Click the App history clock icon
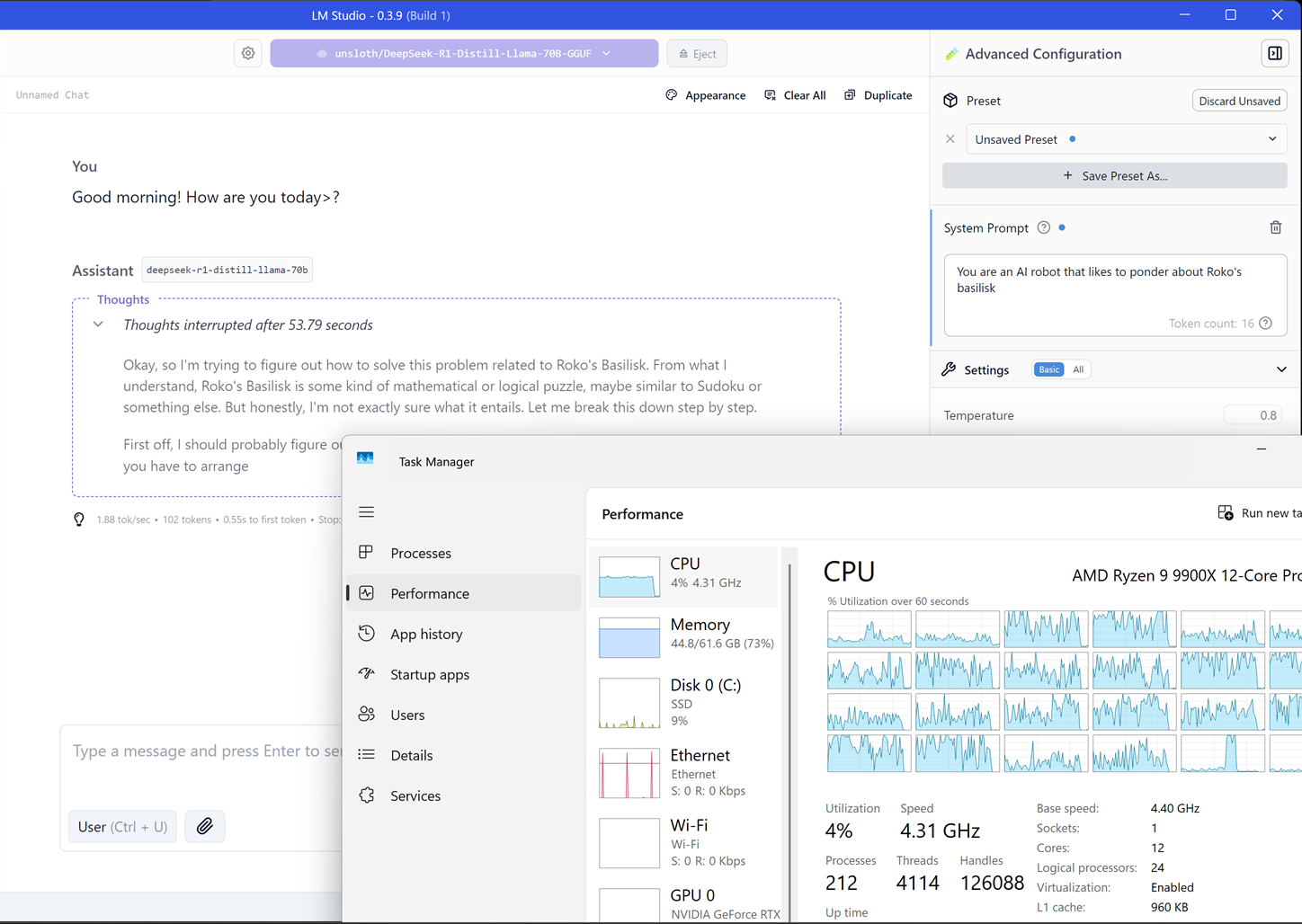Image resolution: width=1302 pixels, height=924 pixels. click(366, 633)
